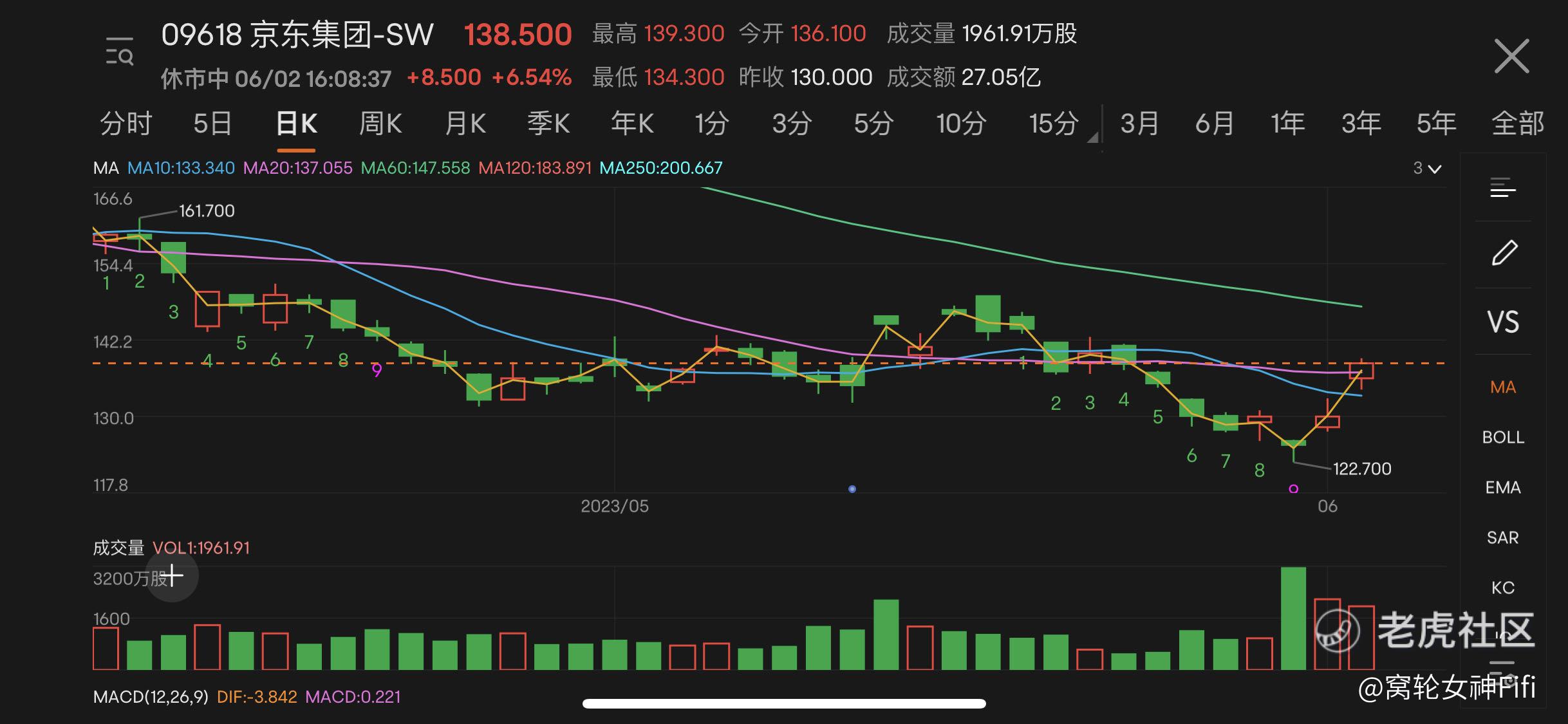Tap the MA indicator legend row
Viewport: 1568px width, 724px height.
[x=407, y=169]
